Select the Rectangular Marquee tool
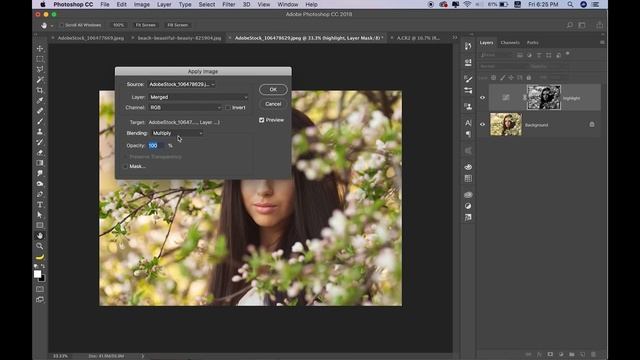Screen dimensions: 640x360 click(40, 59)
